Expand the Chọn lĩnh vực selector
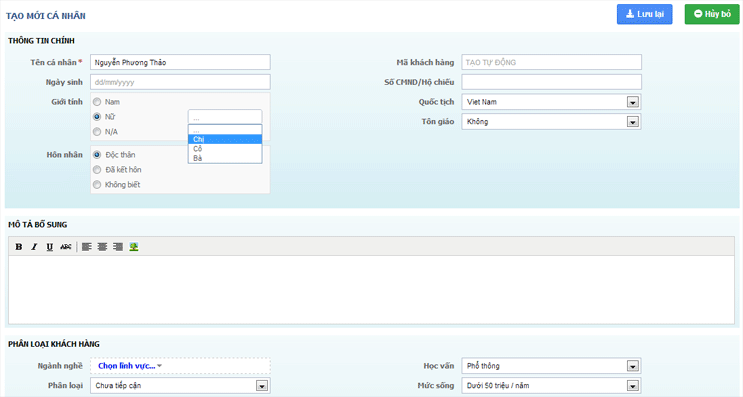 [130, 366]
